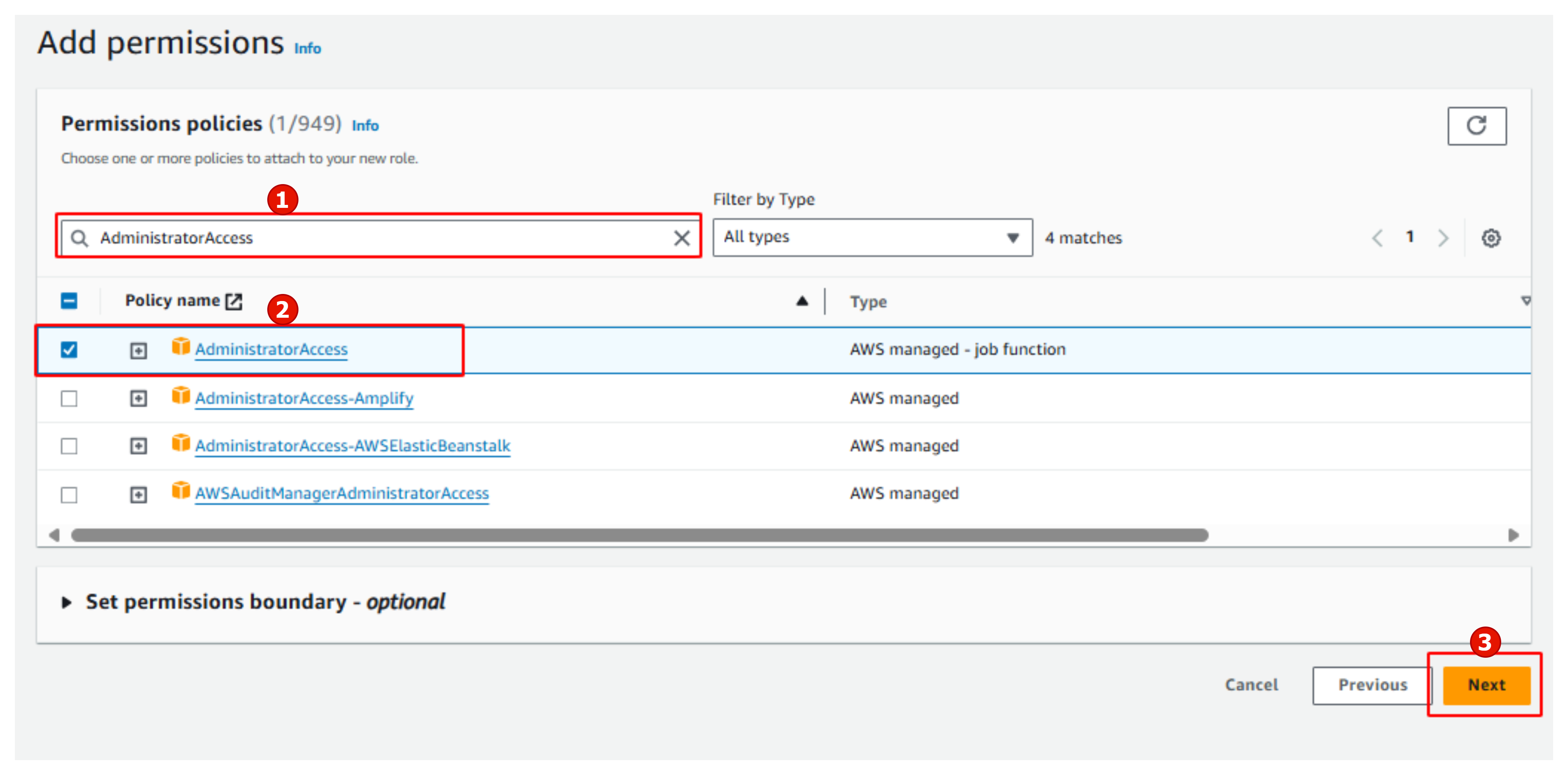Screen dimensions: 1568x775
Task: Uncheck the AdministratorAccess policy checkbox
Action: tap(69, 349)
